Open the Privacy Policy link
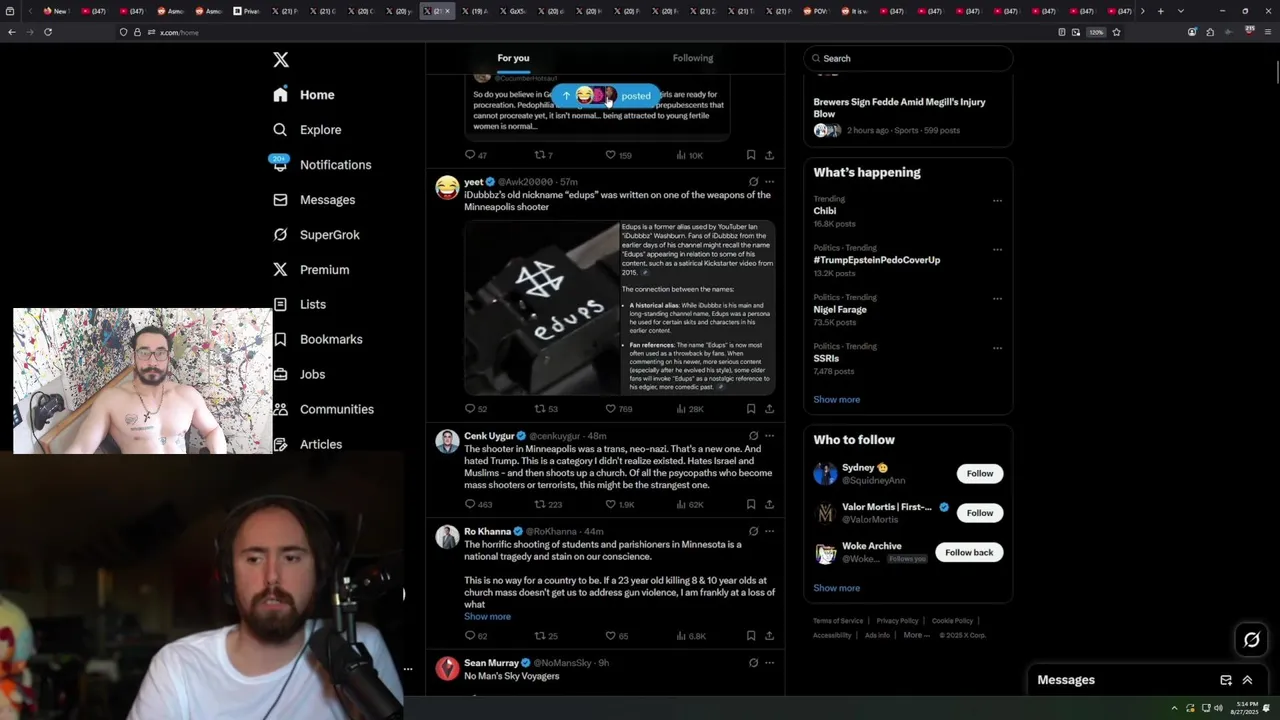 coord(897,621)
